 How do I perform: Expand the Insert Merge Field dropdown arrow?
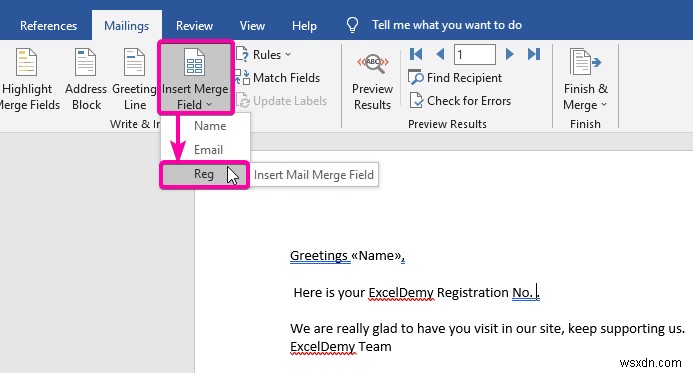[209, 105]
